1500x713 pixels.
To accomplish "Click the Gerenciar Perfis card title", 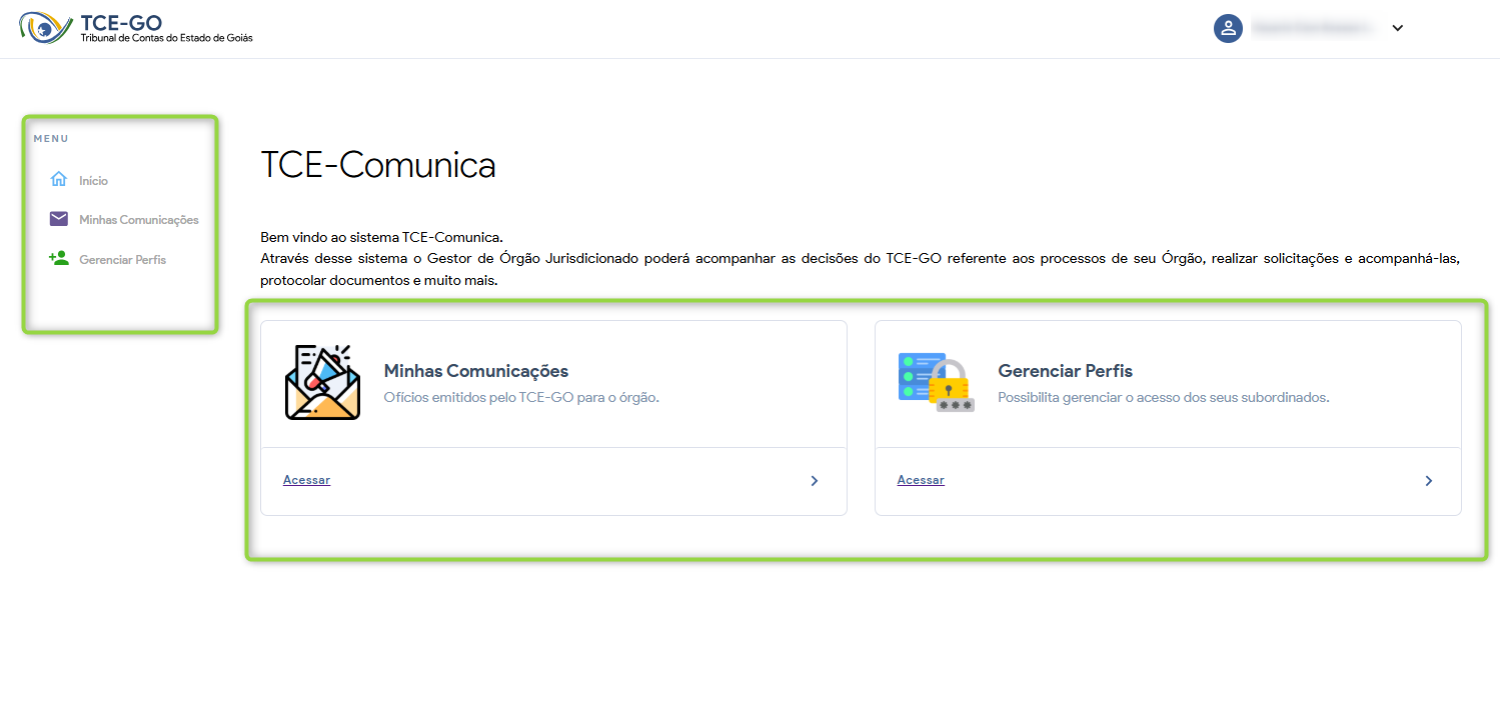I will pos(1065,371).
